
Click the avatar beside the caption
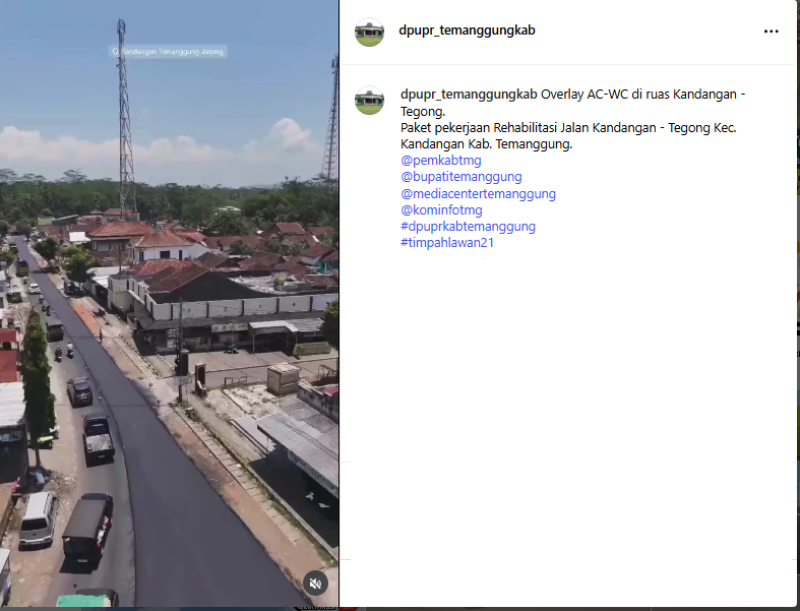[x=369, y=100]
